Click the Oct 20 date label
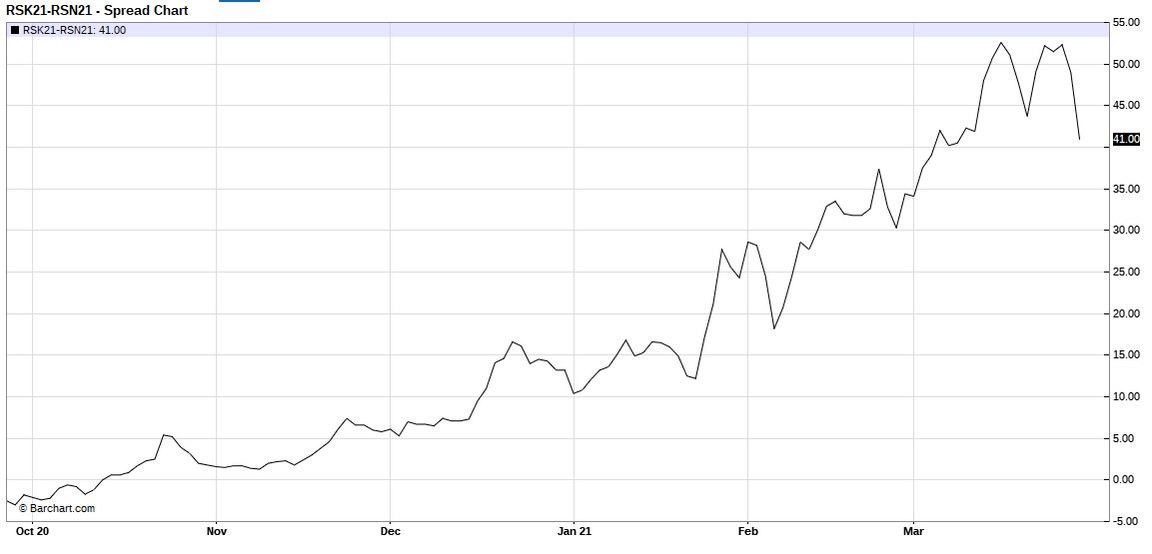 click(33, 531)
